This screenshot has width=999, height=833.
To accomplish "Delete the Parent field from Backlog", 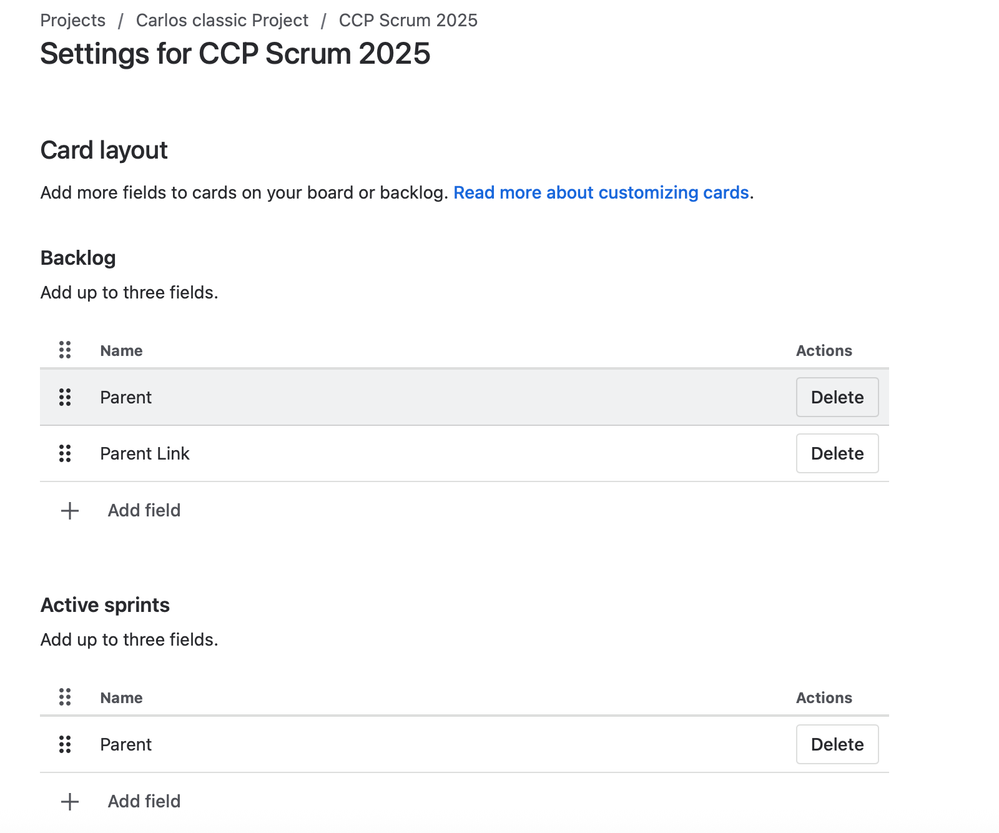I will pos(837,397).
